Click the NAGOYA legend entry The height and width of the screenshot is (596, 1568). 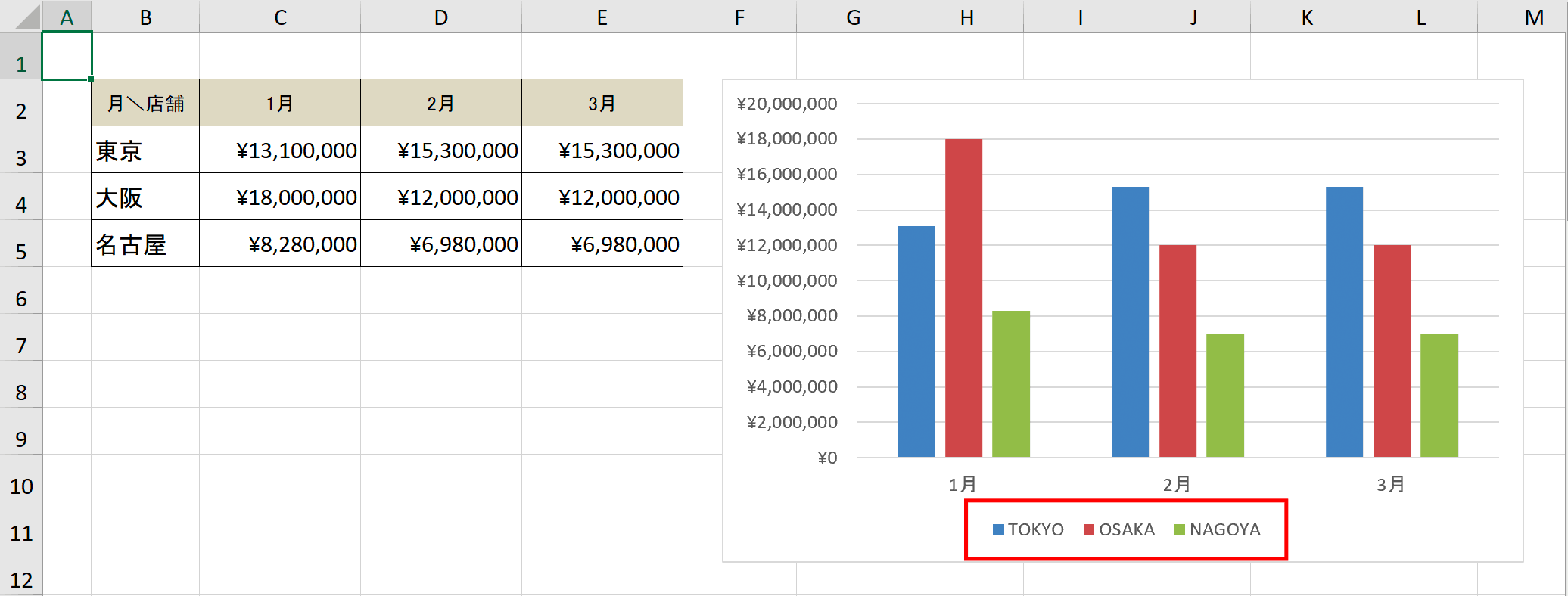[1217, 529]
